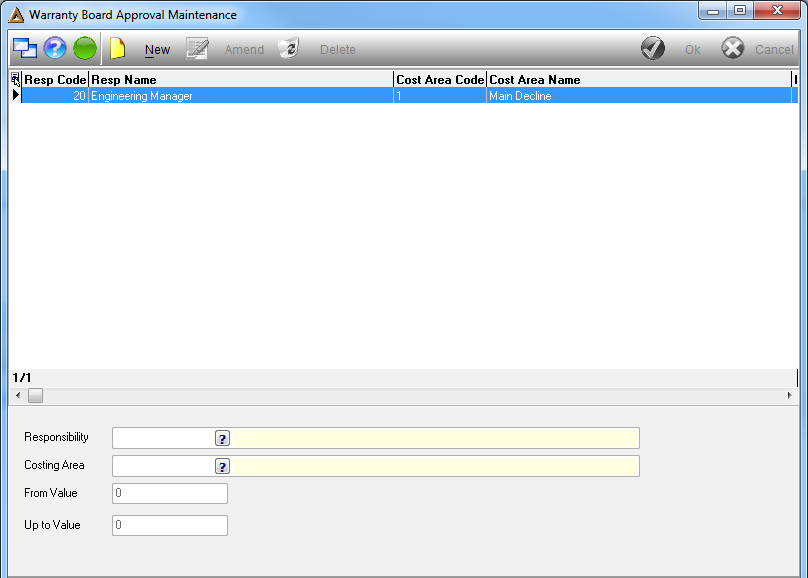Click the scroll right arrow of grid
808x578 pixels.
point(789,396)
